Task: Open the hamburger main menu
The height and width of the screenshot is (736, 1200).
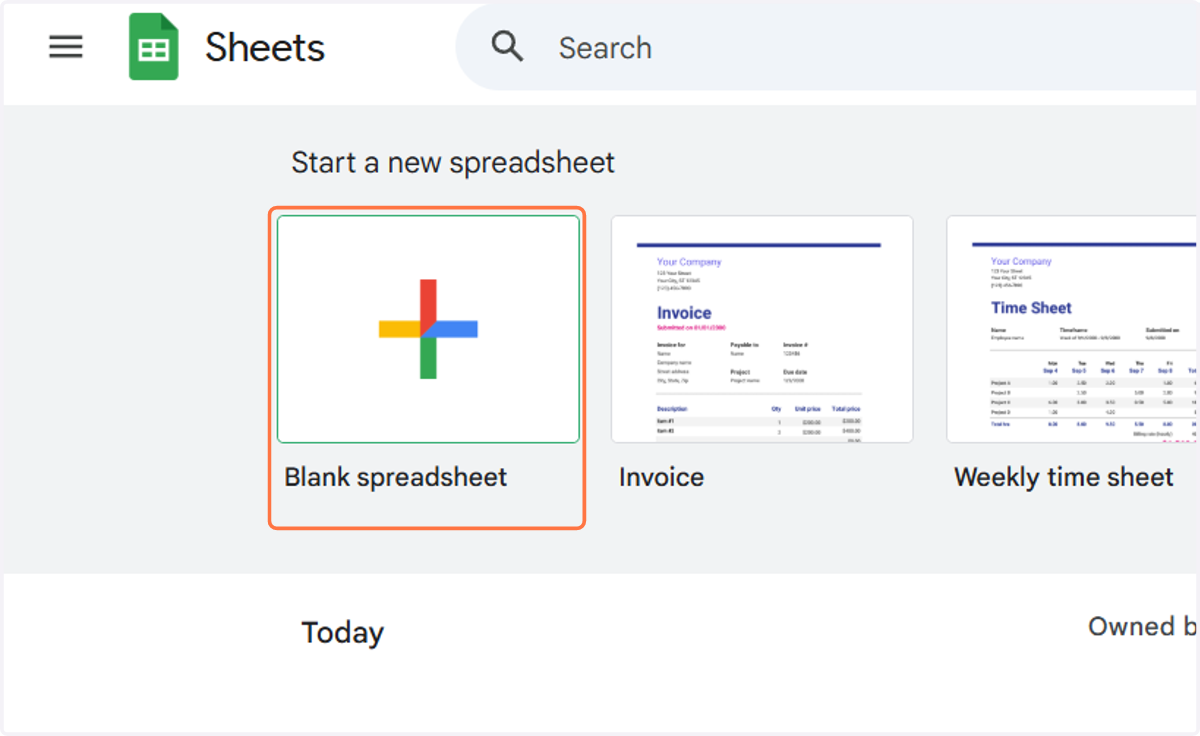Action: (66, 47)
